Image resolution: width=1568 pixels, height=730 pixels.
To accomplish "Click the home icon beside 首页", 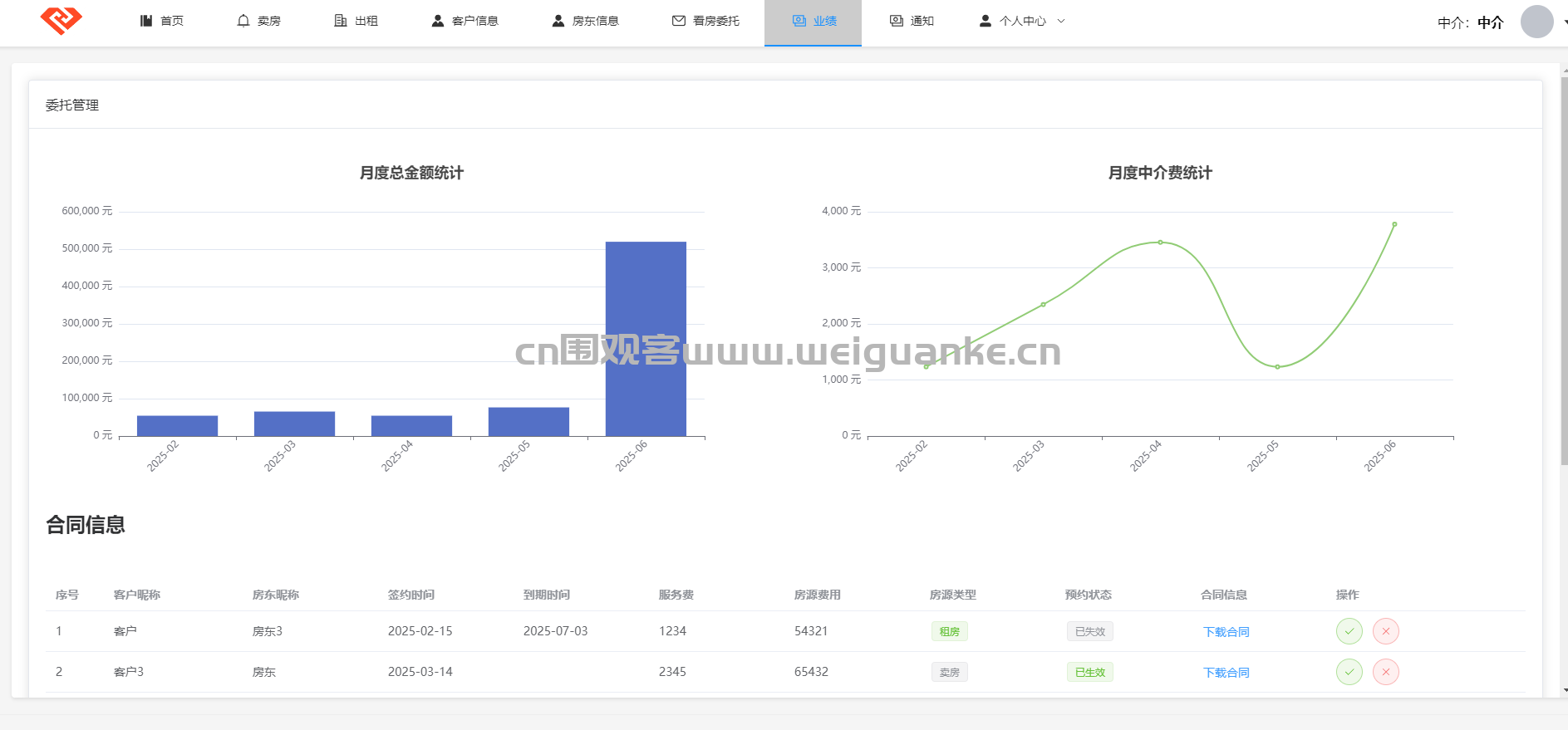I will [x=146, y=21].
